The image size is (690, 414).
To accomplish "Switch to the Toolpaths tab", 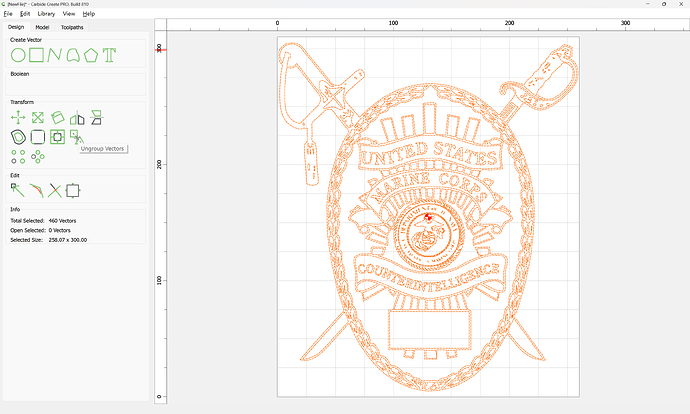I will (72, 27).
